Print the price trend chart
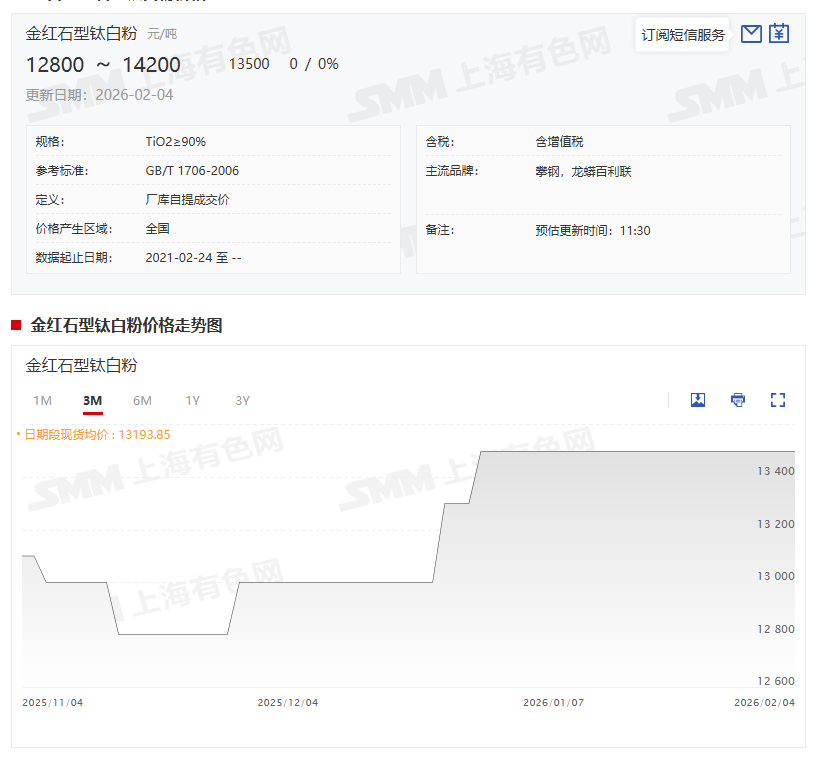This screenshot has width=816, height=759. [738, 400]
